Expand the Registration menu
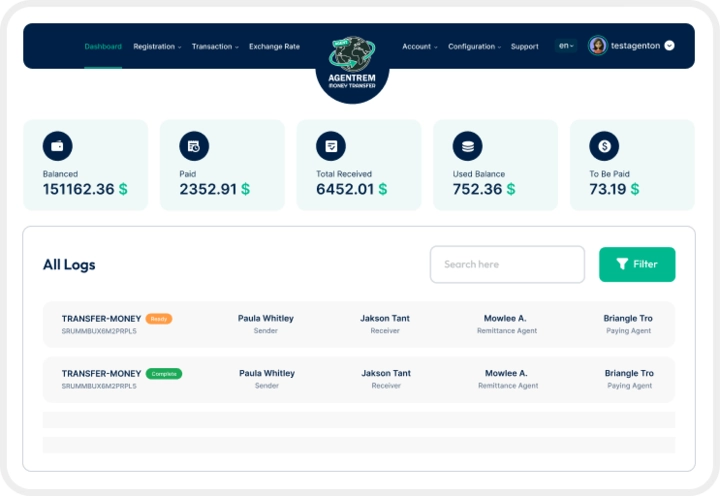The image size is (720, 496). coord(157,46)
